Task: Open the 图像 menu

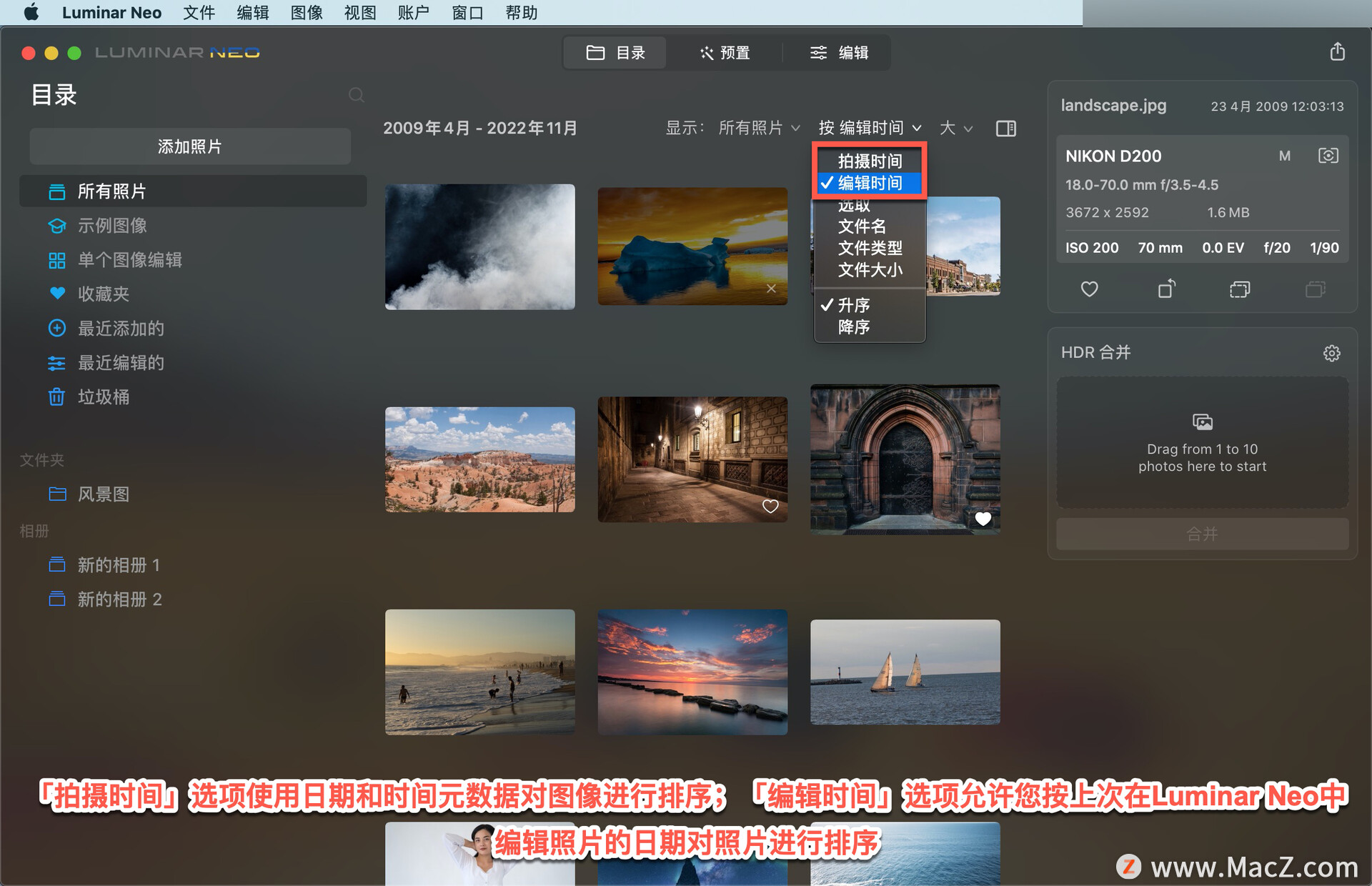Action: point(307,12)
